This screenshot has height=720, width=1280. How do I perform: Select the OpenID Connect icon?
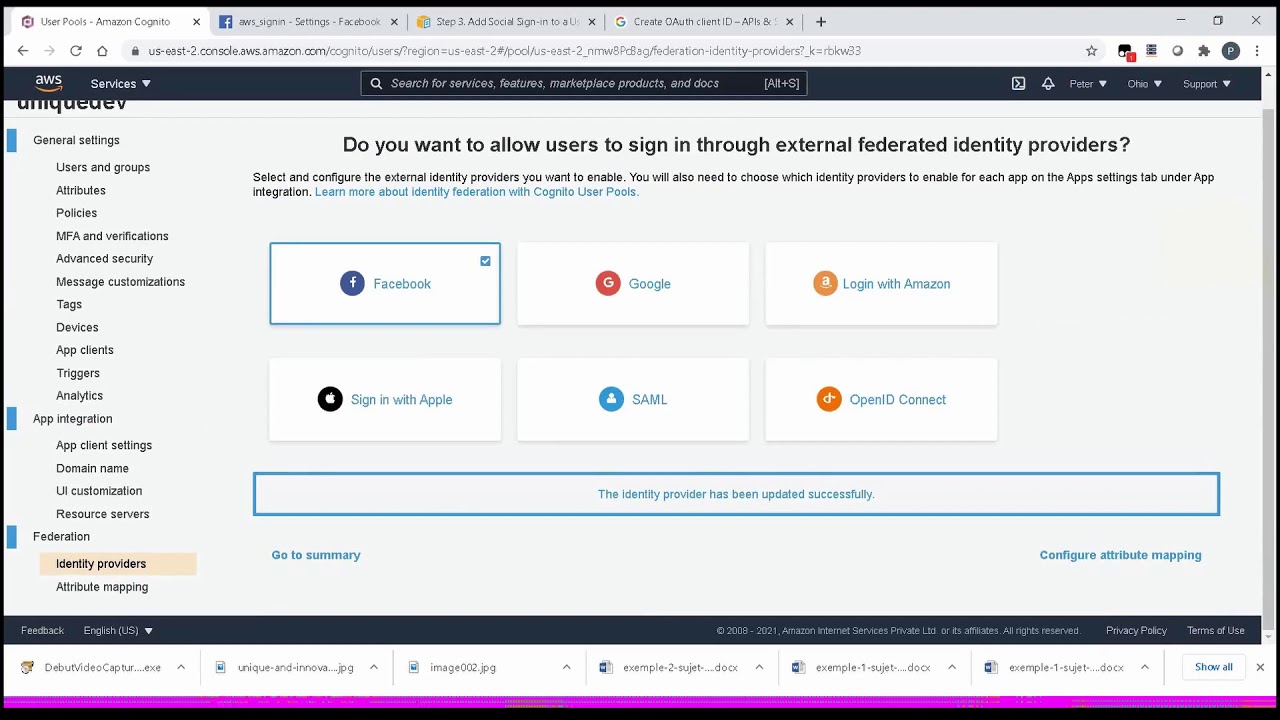tap(829, 399)
